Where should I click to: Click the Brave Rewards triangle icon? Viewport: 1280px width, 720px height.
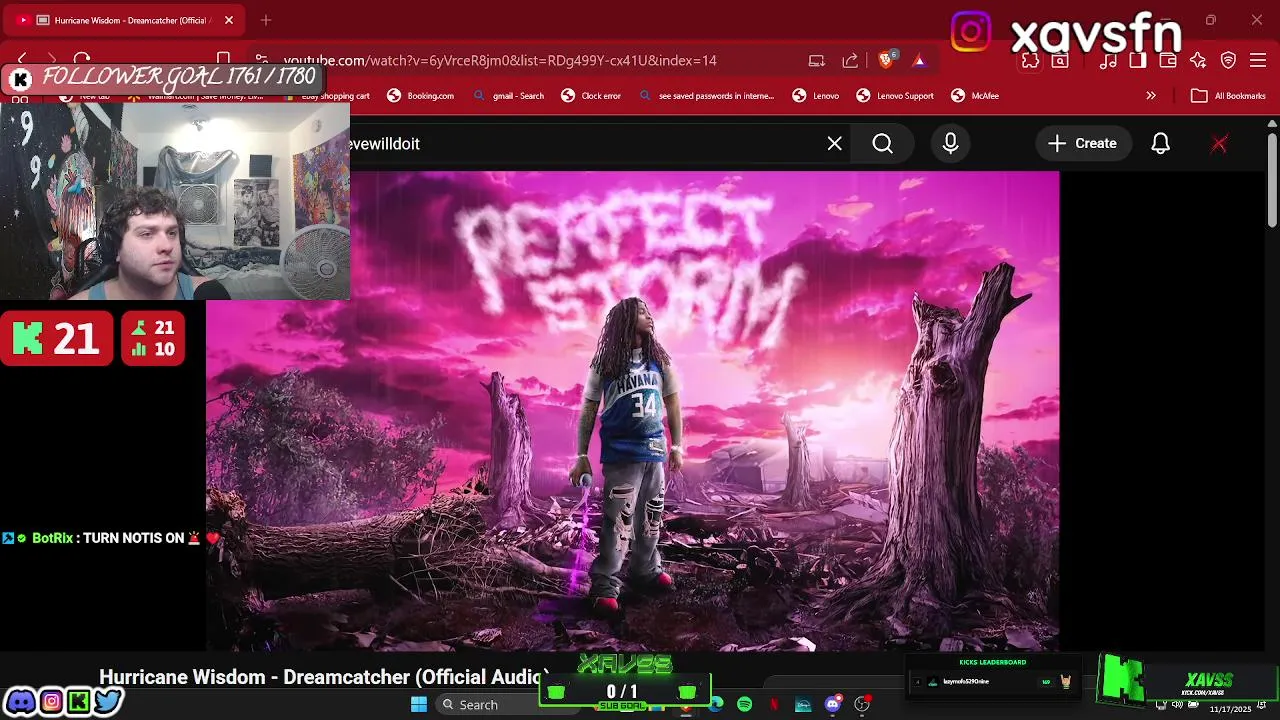[919, 60]
